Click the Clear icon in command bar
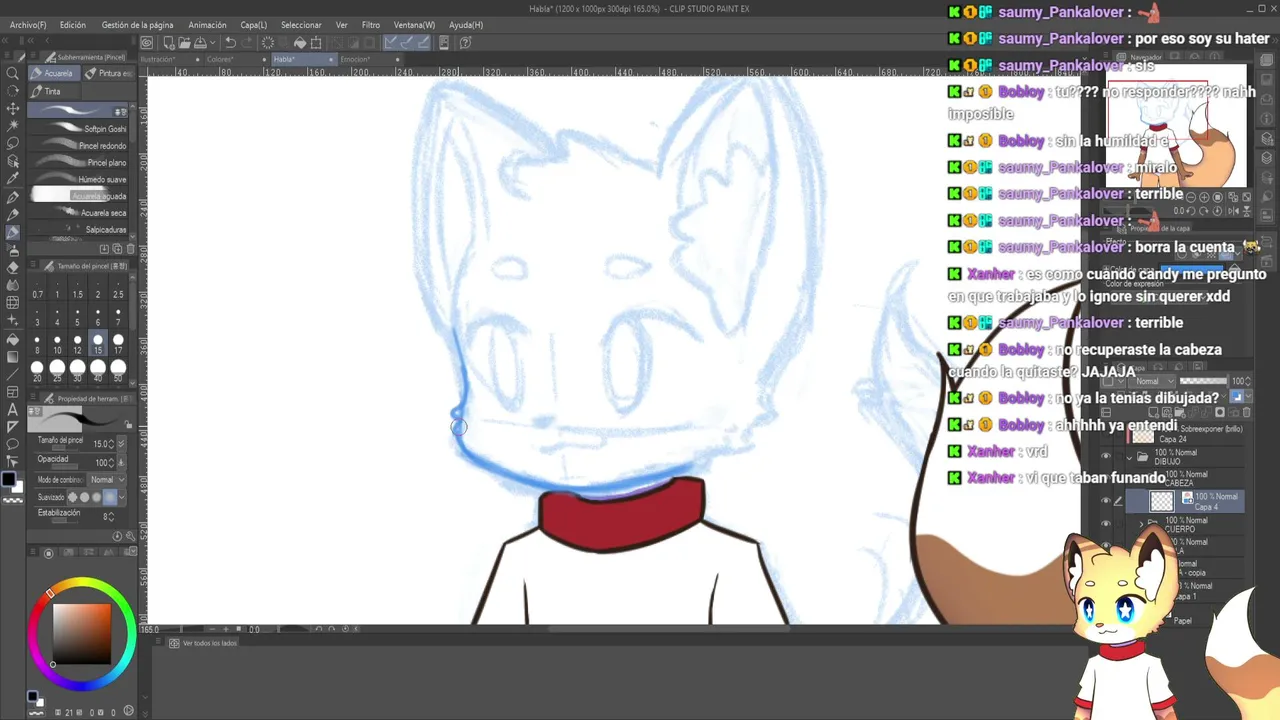 (268, 43)
